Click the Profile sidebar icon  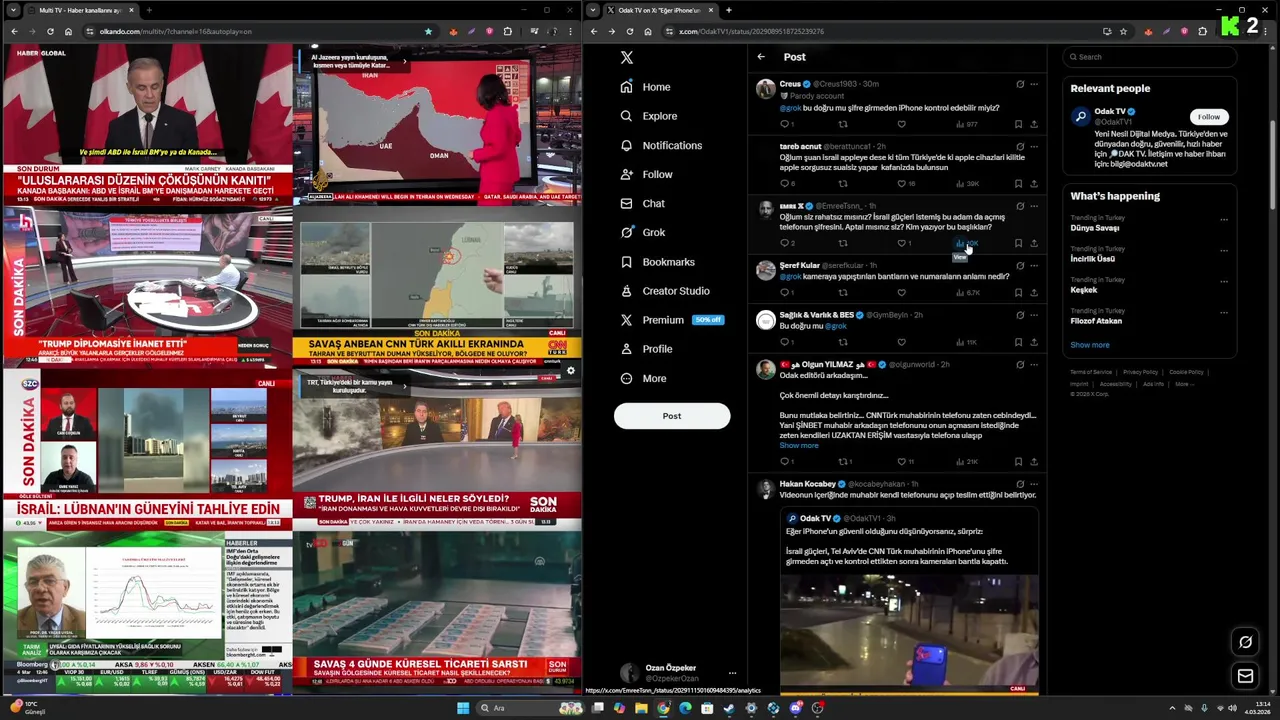(626, 349)
